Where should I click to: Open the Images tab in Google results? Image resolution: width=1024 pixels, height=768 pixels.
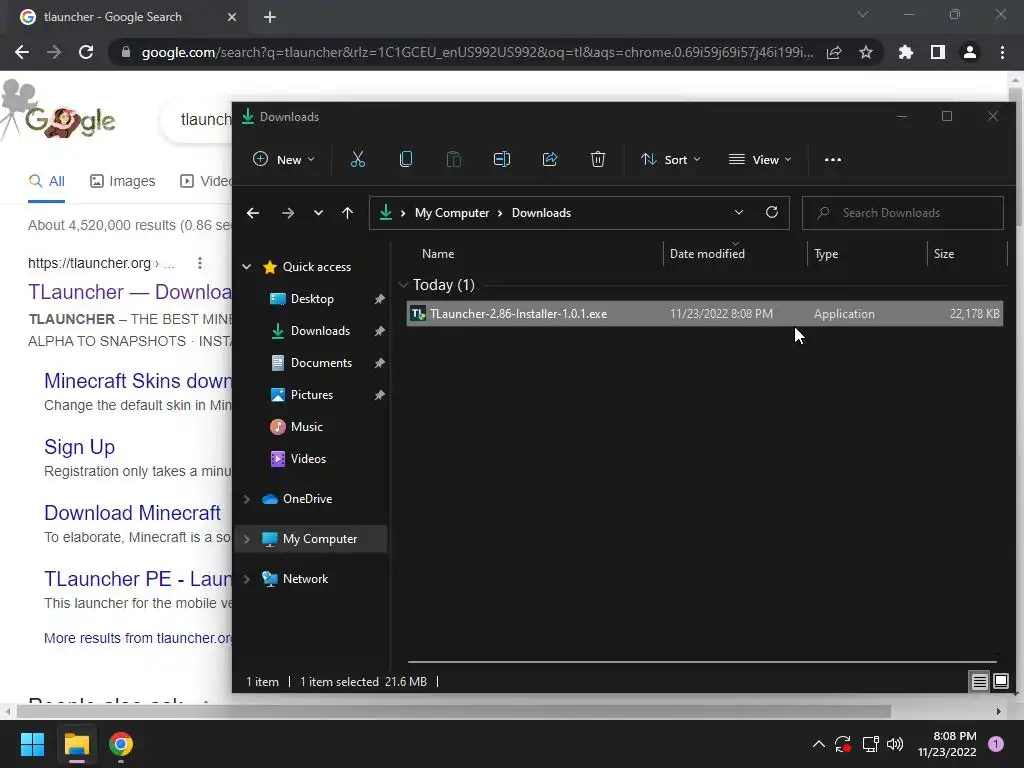coord(123,181)
